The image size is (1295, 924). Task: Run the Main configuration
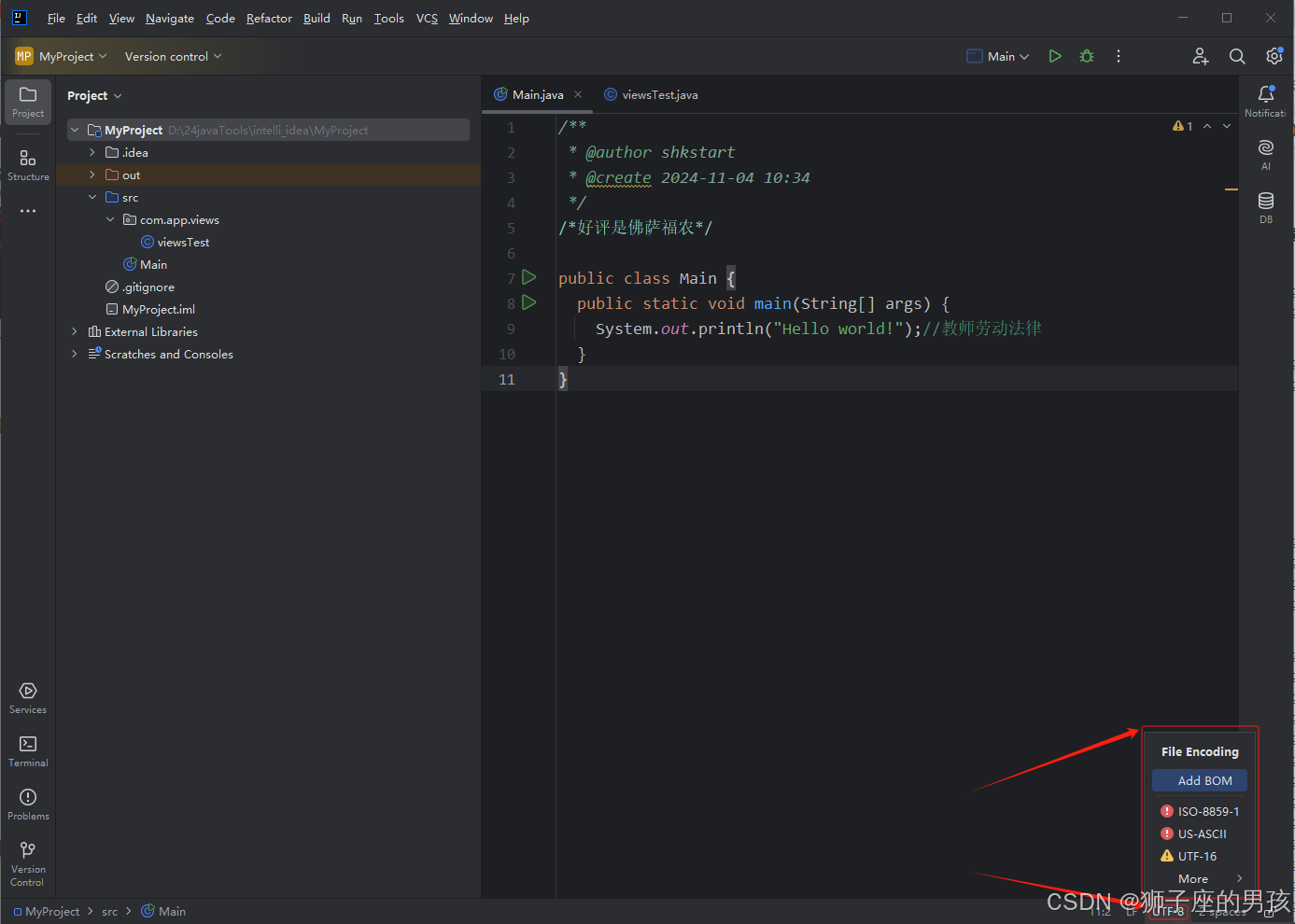[x=1055, y=56]
